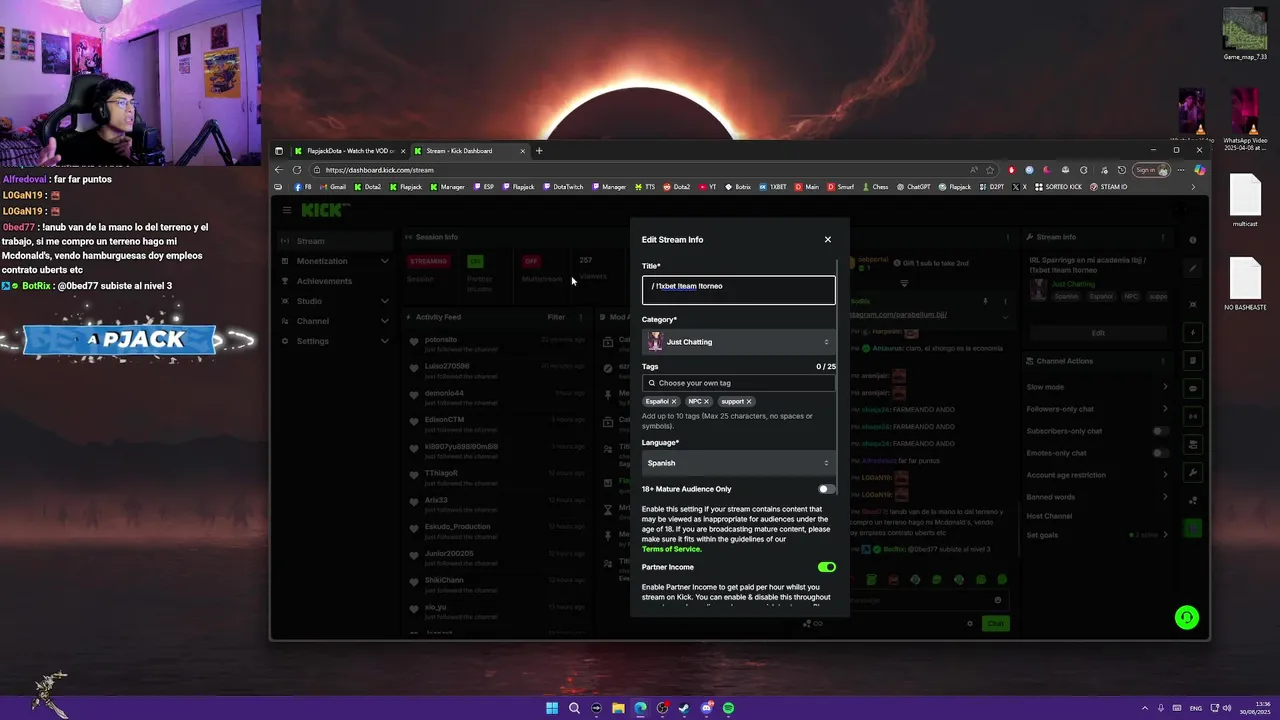
Task: Open File Explorer from the taskbar
Action: pos(618,708)
